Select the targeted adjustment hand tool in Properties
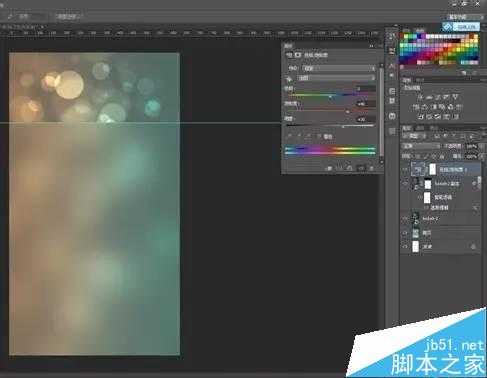Image resolution: width=487 pixels, height=378 pixels. [x=289, y=78]
